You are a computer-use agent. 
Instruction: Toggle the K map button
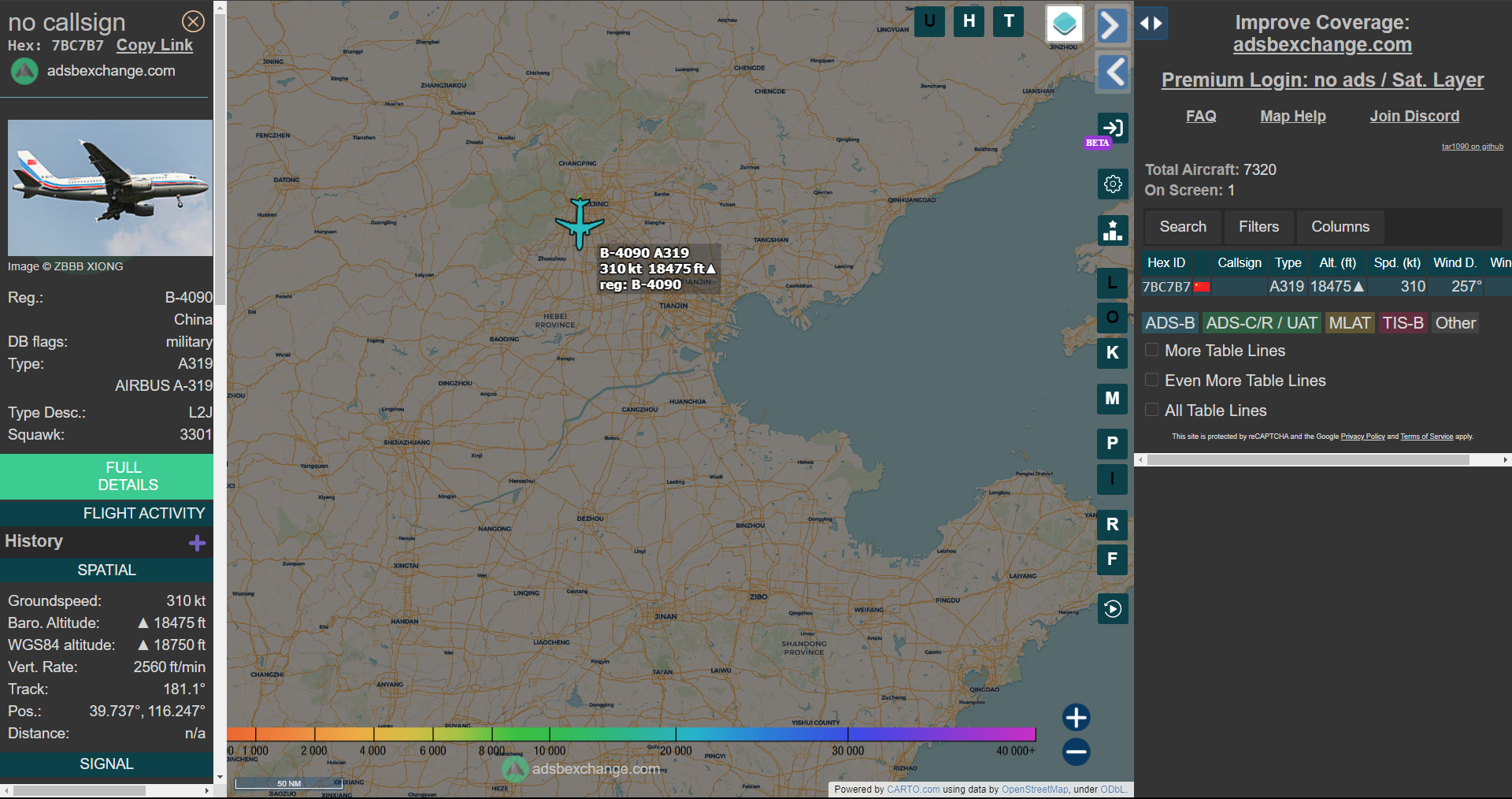tap(1112, 353)
